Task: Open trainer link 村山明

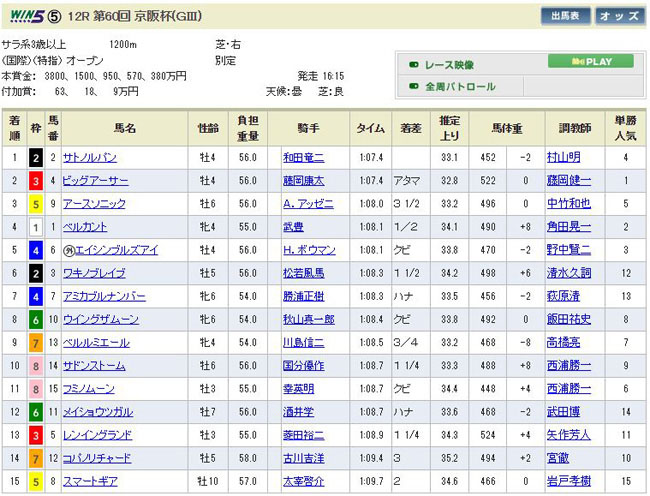Action: click(564, 157)
